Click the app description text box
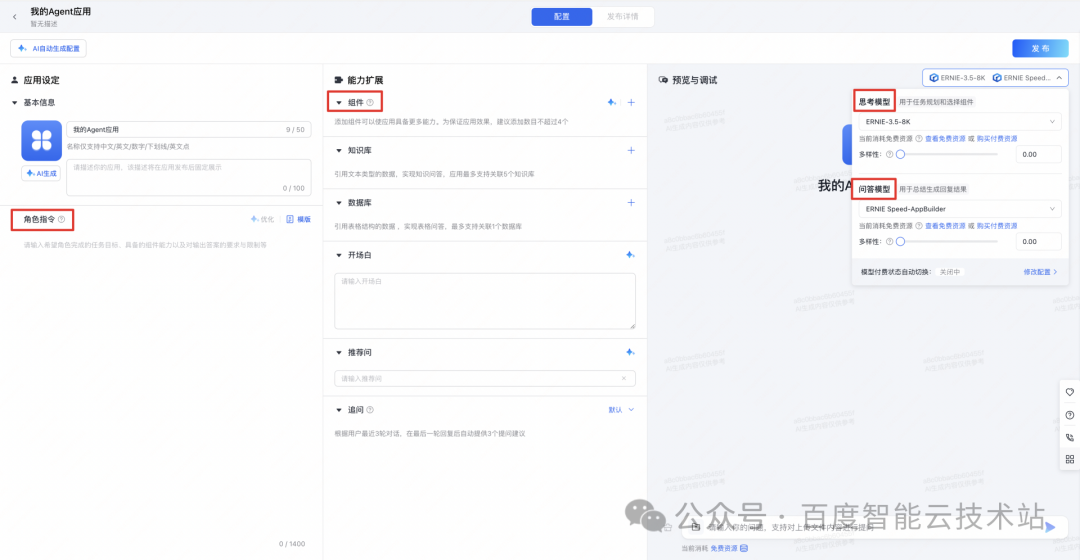The width and height of the screenshot is (1080, 560). coord(189,178)
